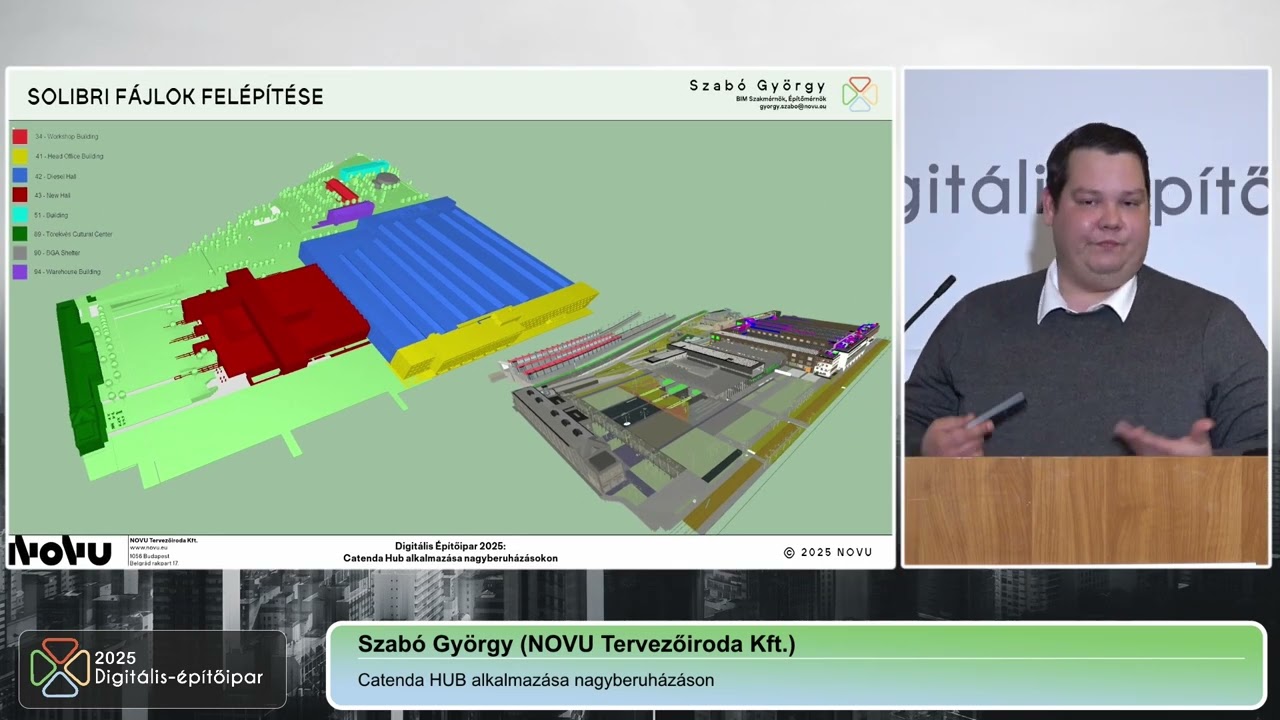1280x720 pixels.
Task: Click the dark green Cultural Center swatch
Action: (19, 233)
